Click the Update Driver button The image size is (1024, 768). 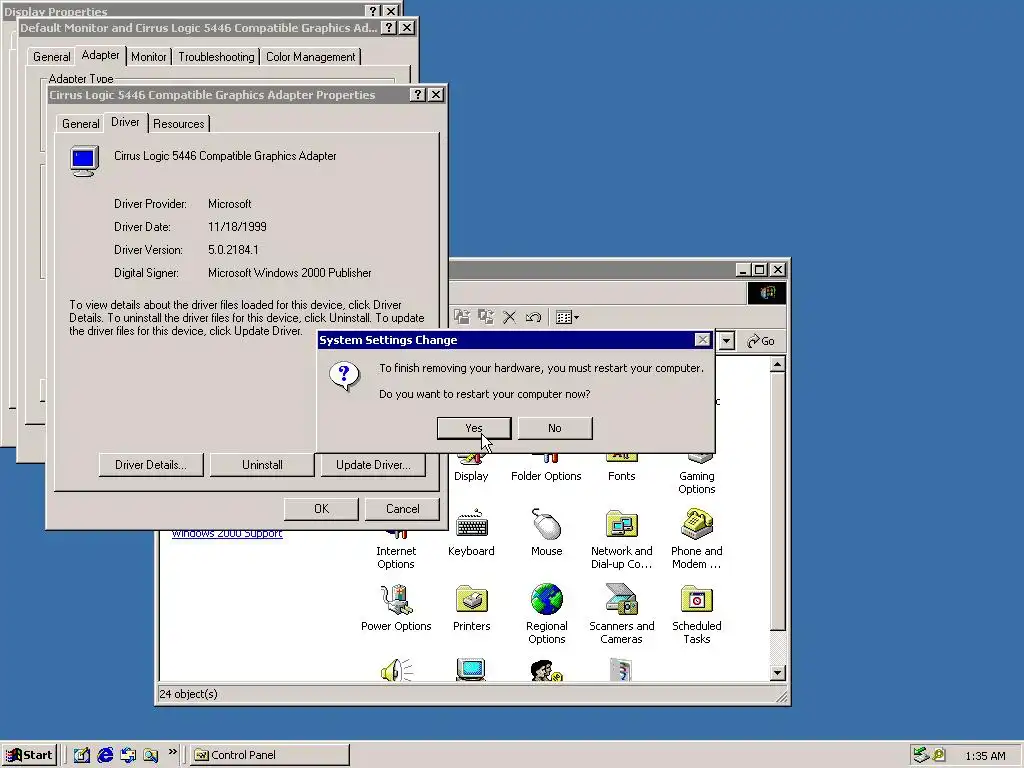coord(373,465)
